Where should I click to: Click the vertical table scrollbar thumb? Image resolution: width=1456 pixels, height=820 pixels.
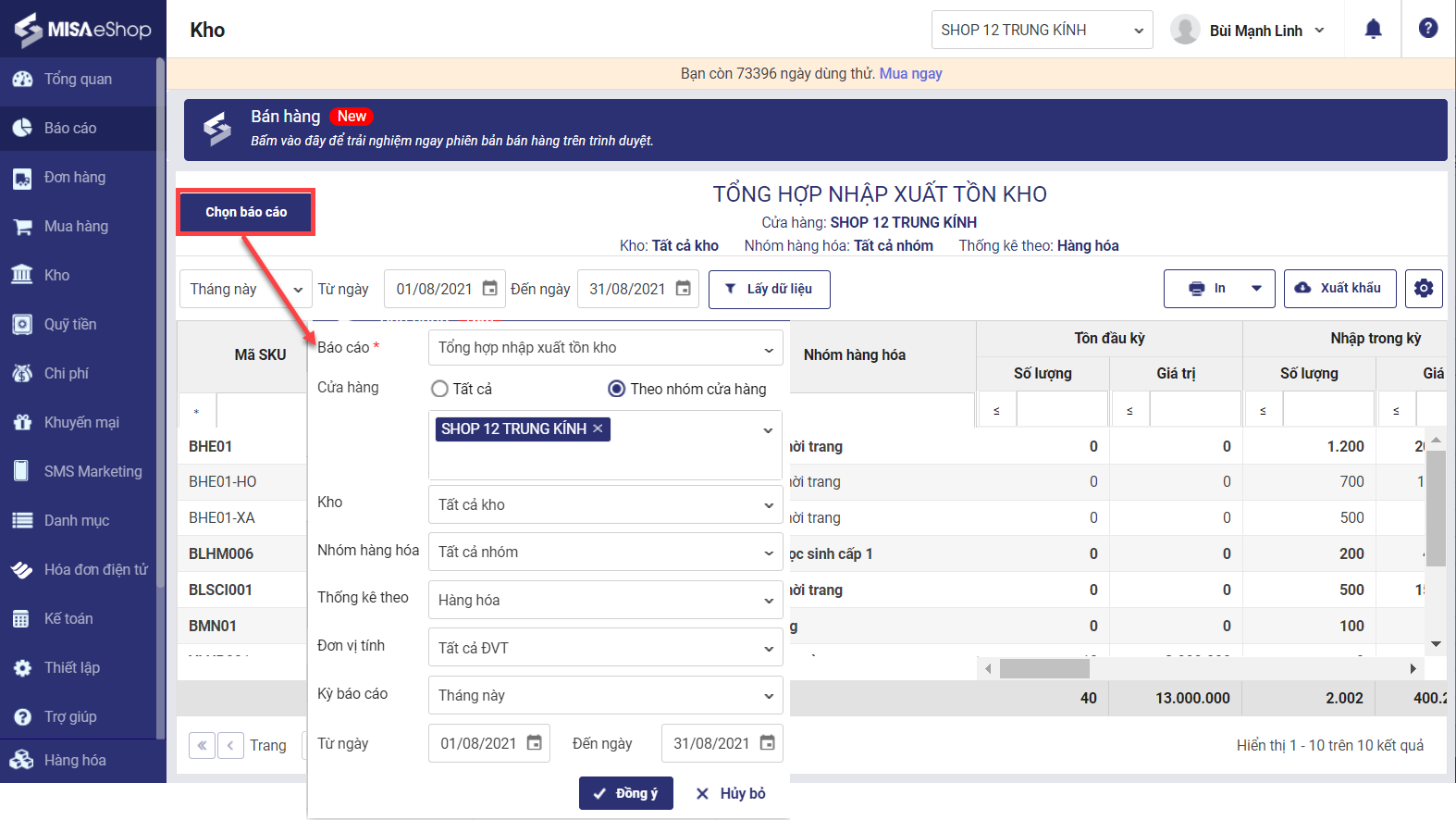(1436, 508)
